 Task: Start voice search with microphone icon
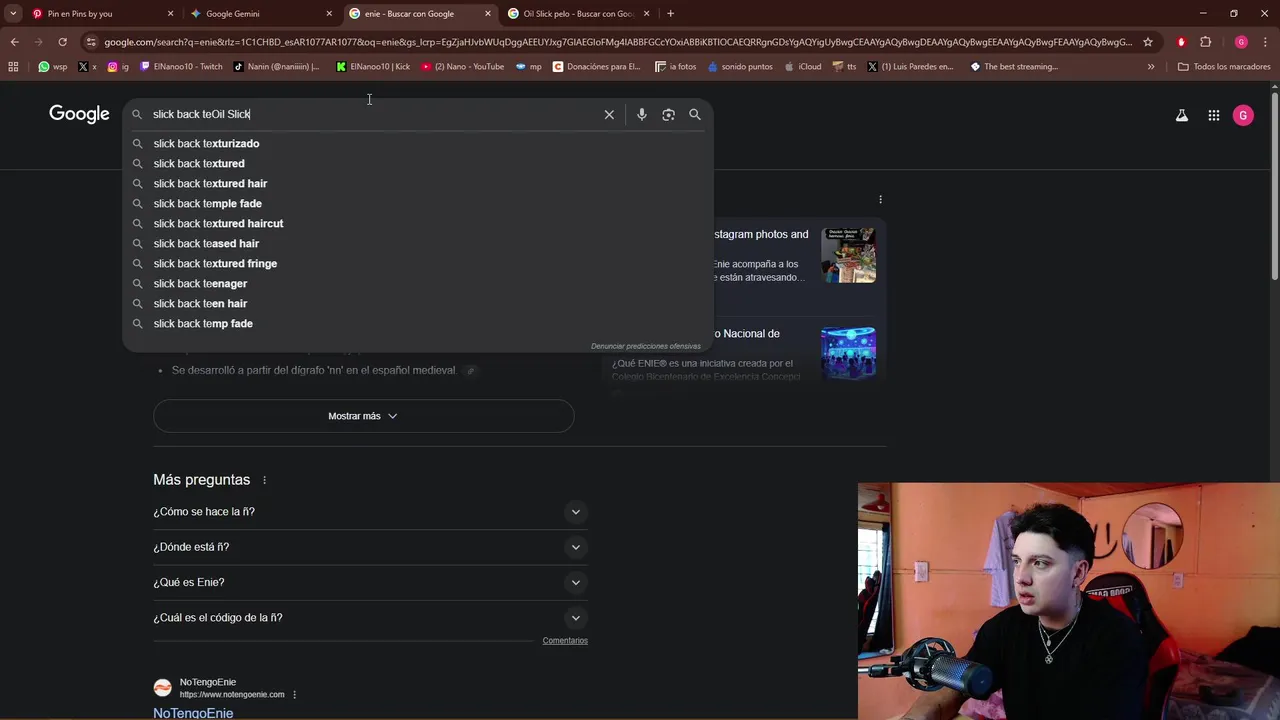coord(642,114)
